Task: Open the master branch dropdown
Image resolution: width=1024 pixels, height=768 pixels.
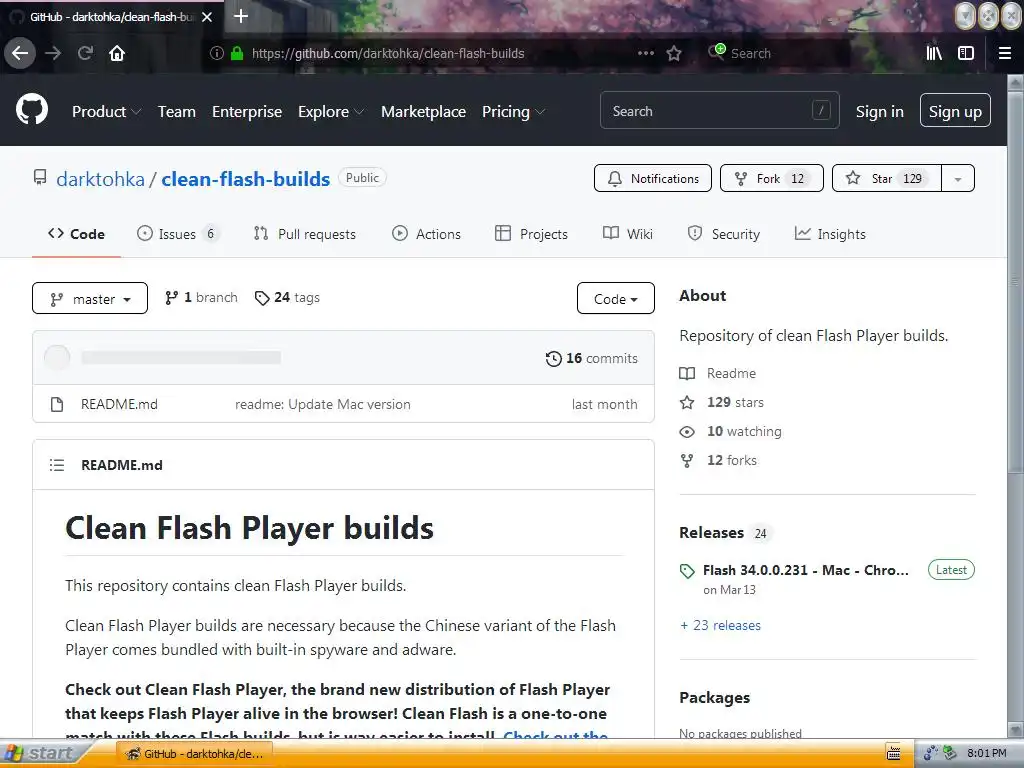Action: point(90,298)
